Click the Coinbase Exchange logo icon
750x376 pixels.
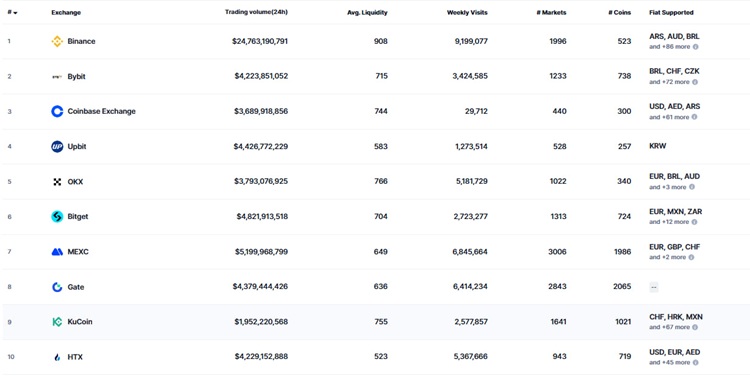(57, 111)
